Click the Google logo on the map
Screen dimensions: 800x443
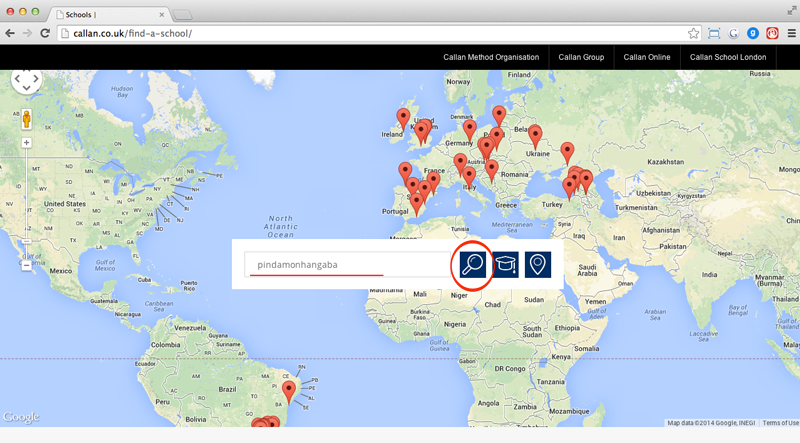21,417
